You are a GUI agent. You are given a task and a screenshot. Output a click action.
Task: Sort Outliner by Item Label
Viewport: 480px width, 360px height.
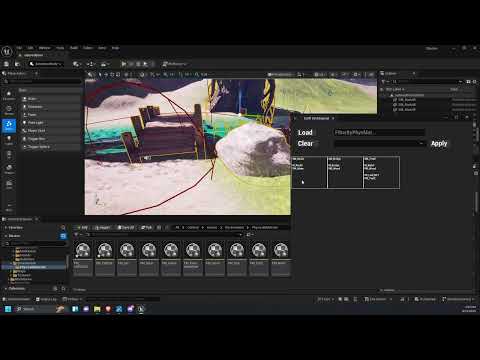[395, 89]
